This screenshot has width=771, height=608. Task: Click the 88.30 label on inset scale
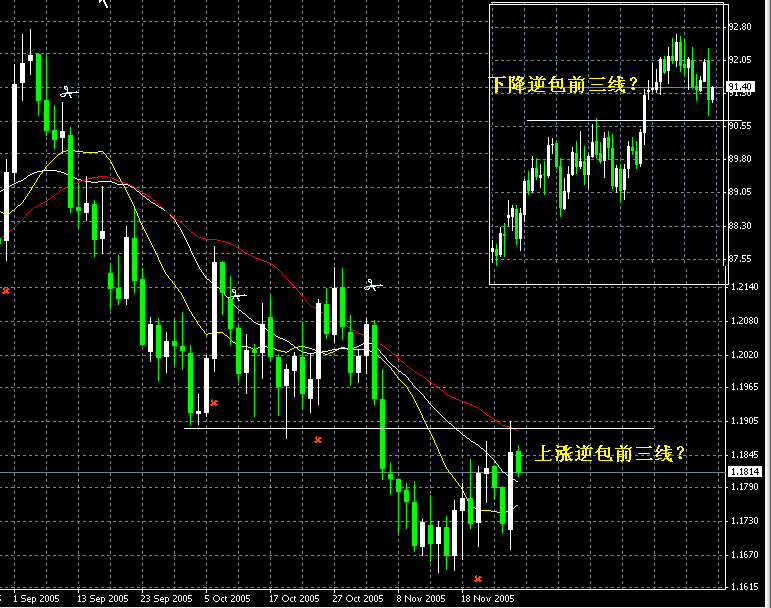coord(740,226)
